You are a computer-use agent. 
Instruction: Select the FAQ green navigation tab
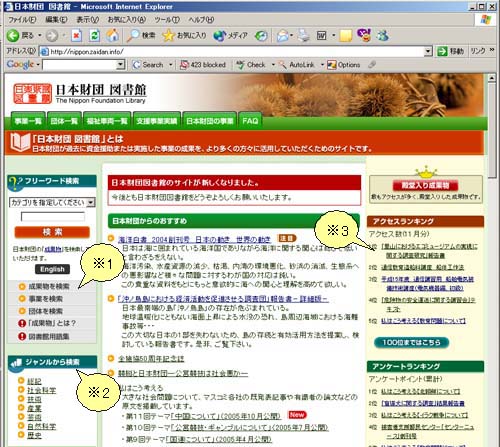coord(250,121)
